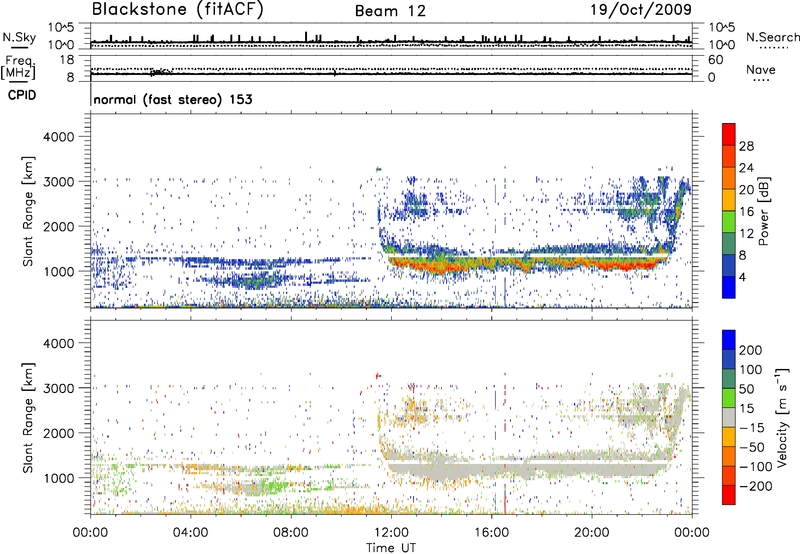Click the 'Velocity [m s-1]' colorbar label
This screenshot has height=554, width=800.
782,418
